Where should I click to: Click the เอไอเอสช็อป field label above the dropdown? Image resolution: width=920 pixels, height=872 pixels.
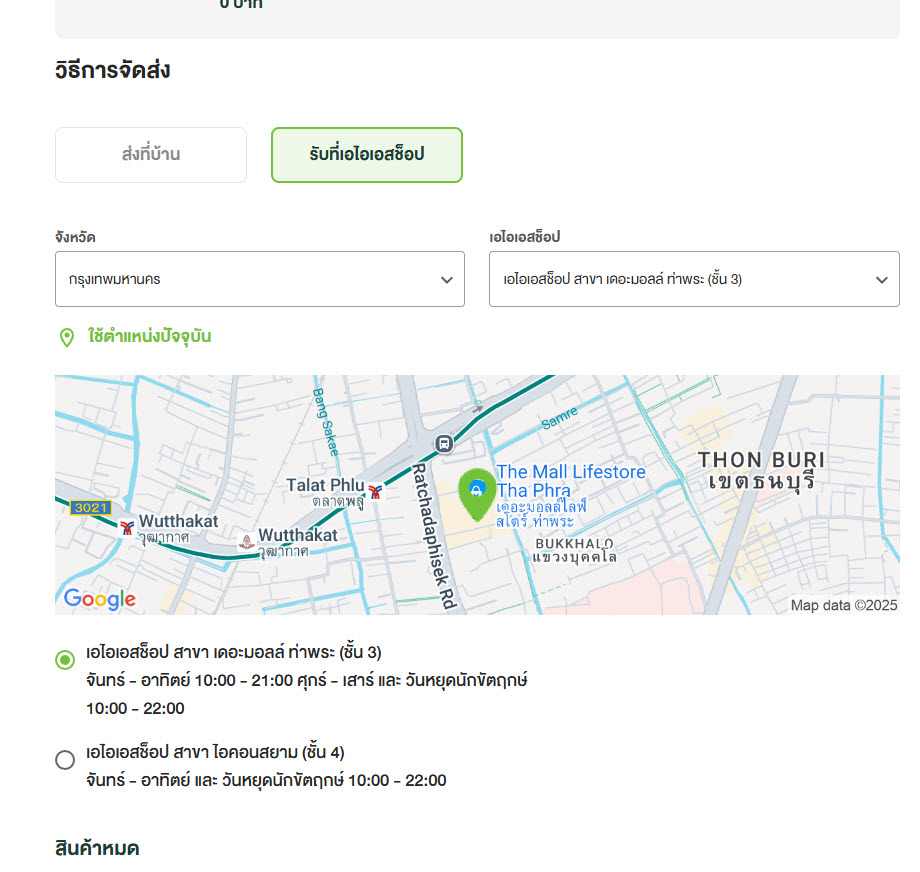tap(525, 236)
